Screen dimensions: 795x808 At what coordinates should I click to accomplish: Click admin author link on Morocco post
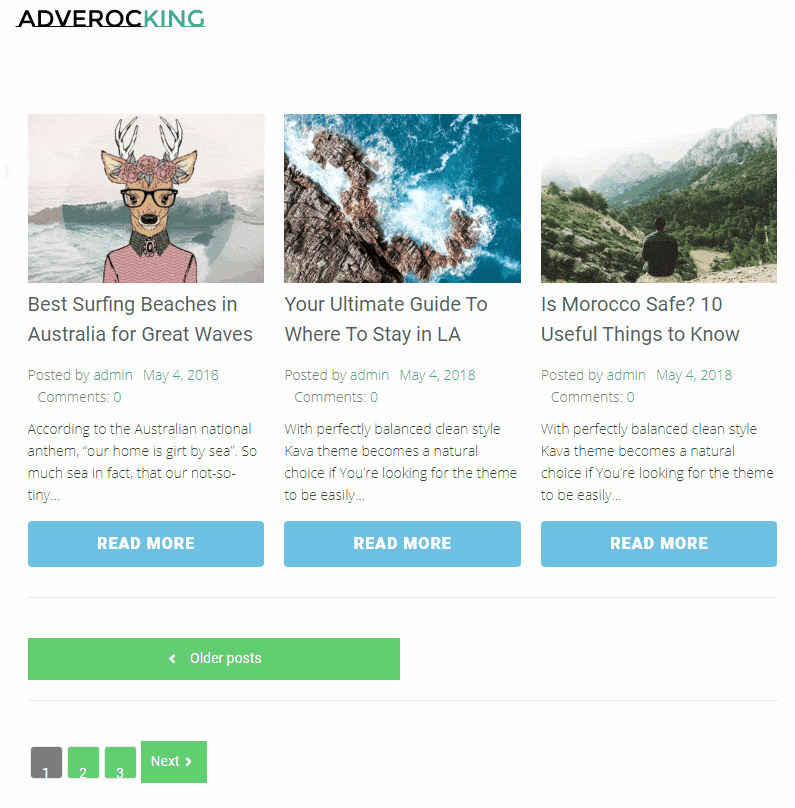(626, 375)
